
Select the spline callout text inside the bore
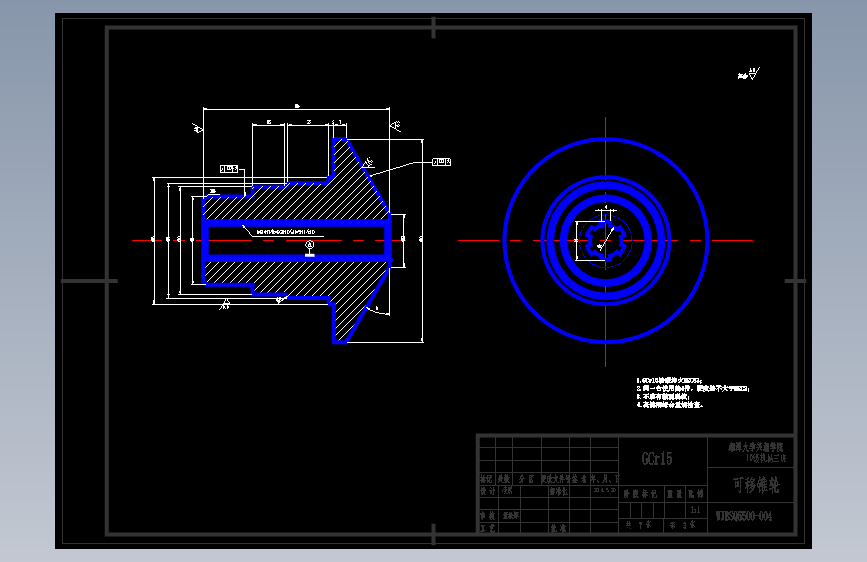click(286, 232)
